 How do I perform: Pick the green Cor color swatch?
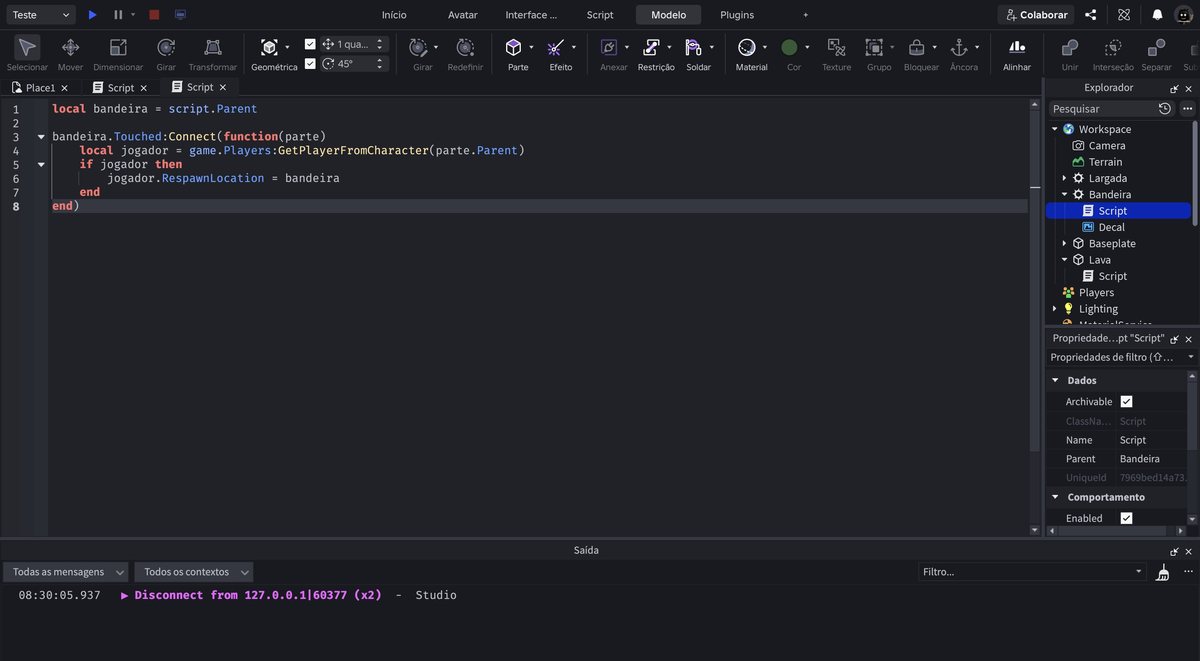789,47
